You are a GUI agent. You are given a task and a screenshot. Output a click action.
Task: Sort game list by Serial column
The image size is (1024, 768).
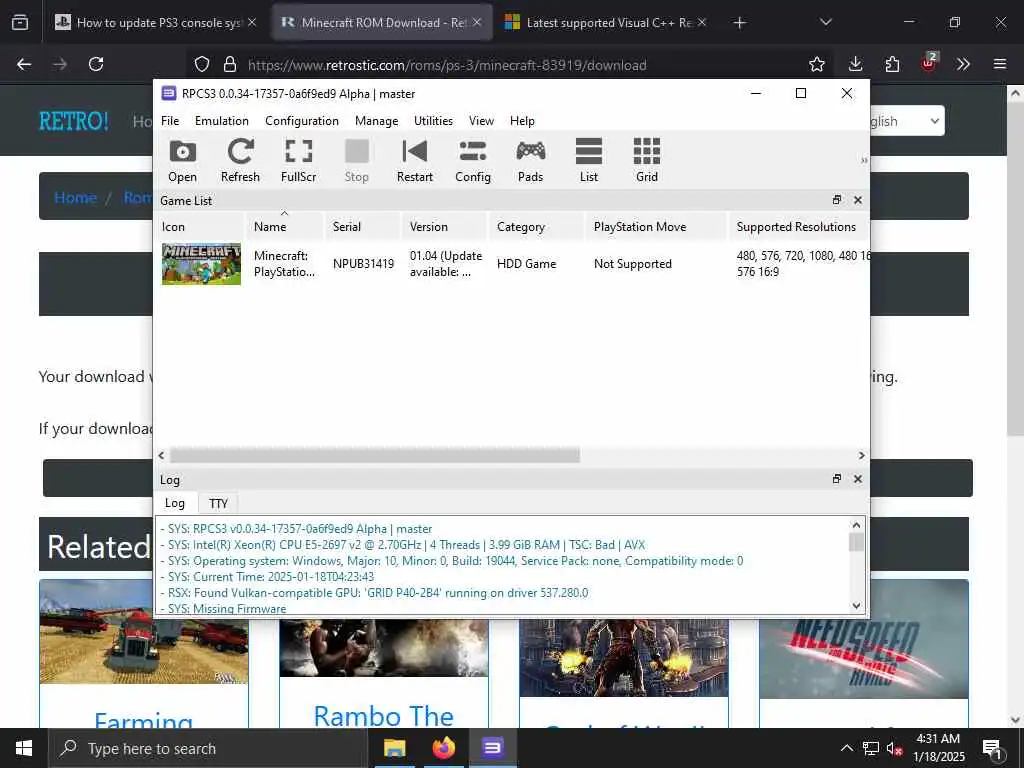tap(362, 227)
